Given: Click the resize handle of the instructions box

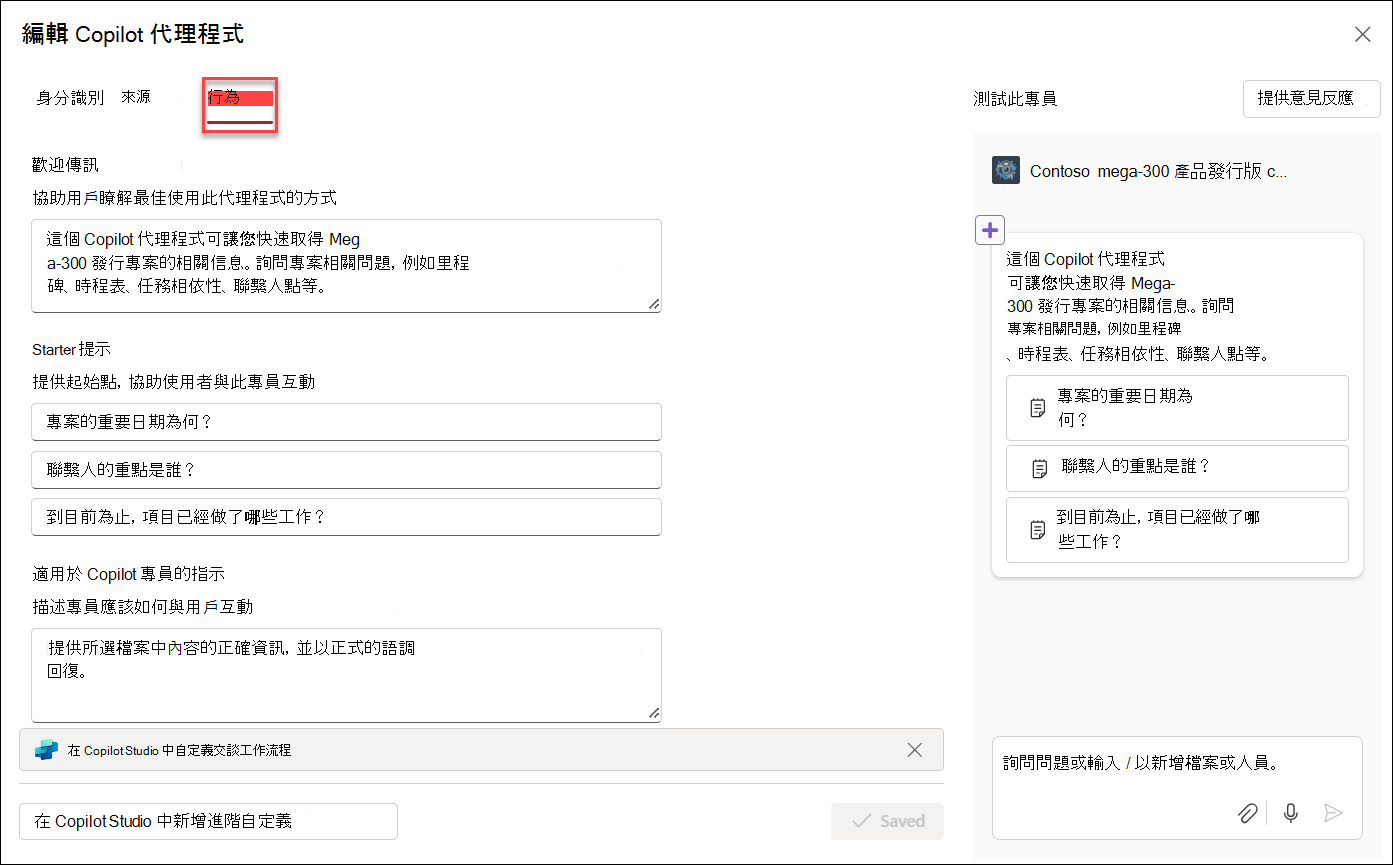Looking at the screenshot, I should [653, 713].
